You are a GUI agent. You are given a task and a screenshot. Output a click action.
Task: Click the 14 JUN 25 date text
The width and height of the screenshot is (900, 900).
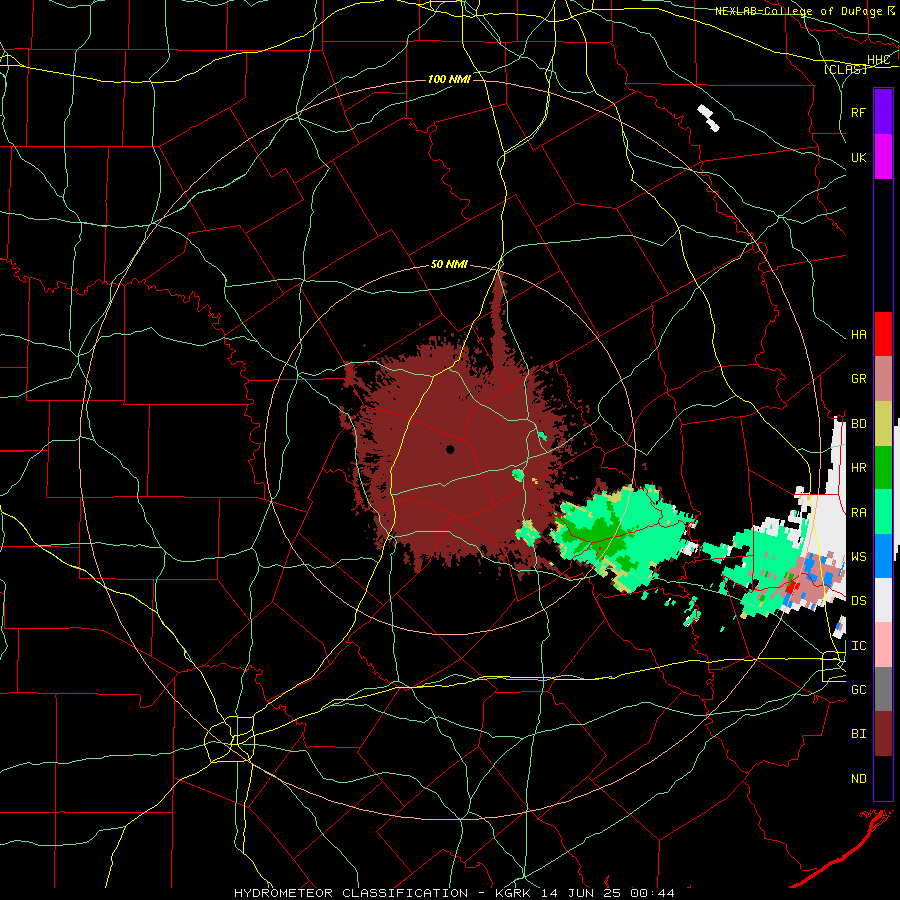(581, 893)
